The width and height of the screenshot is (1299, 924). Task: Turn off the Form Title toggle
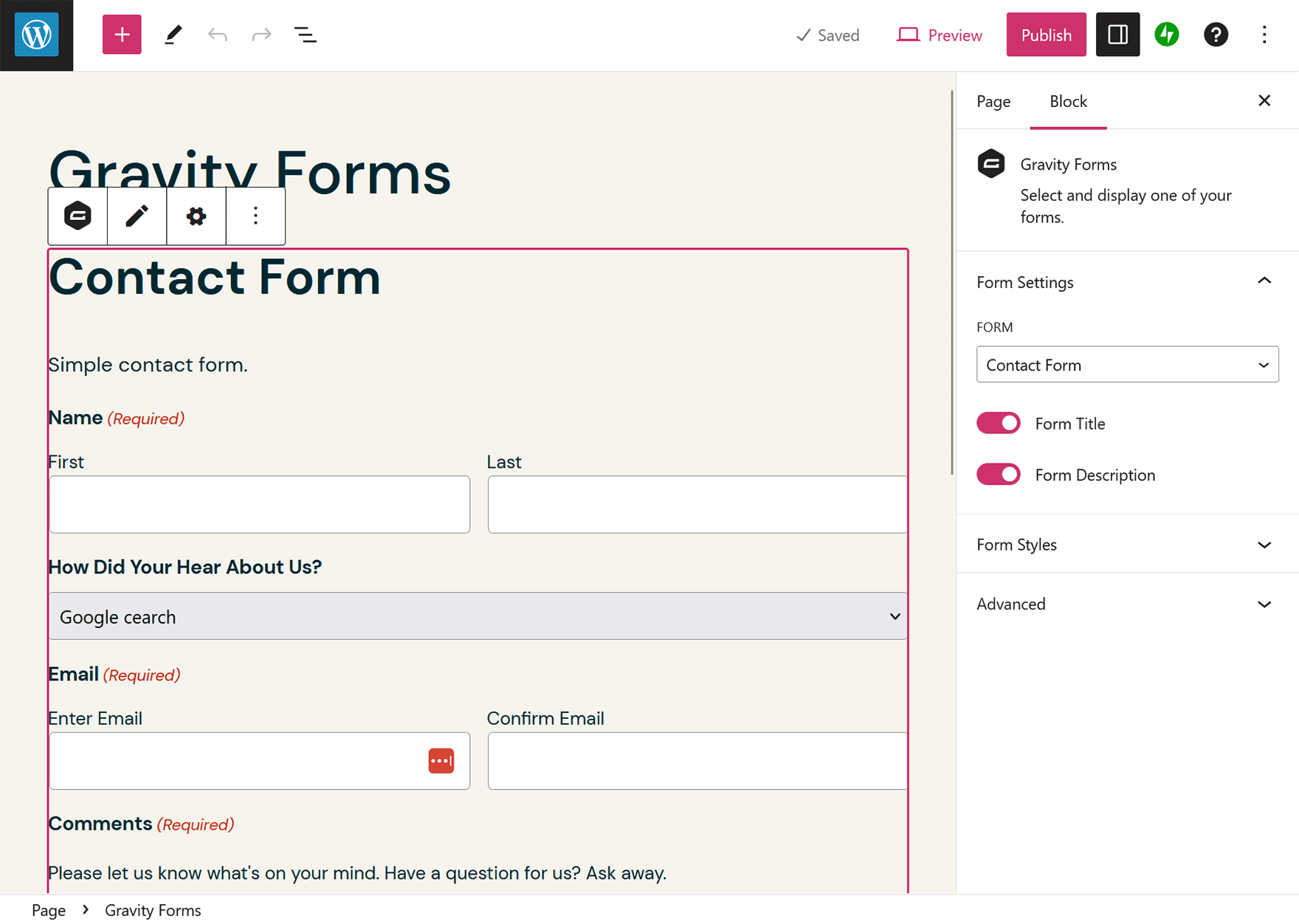tap(999, 423)
